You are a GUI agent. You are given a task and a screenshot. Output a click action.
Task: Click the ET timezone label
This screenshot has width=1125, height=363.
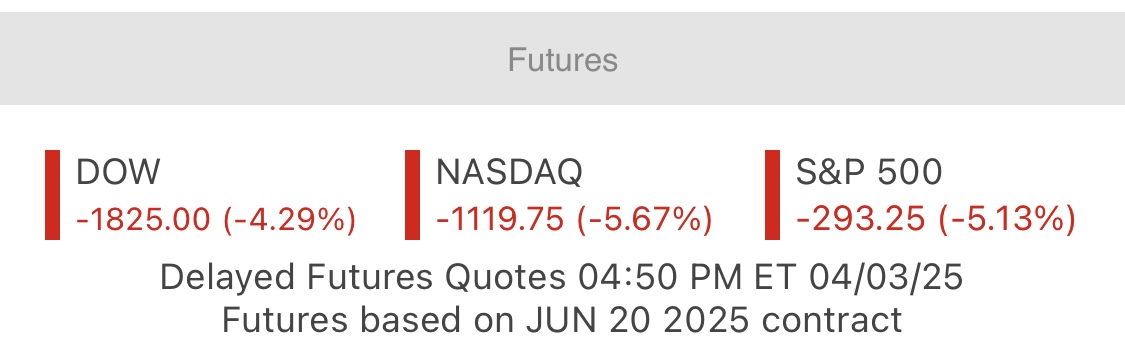(x=776, y=278)
